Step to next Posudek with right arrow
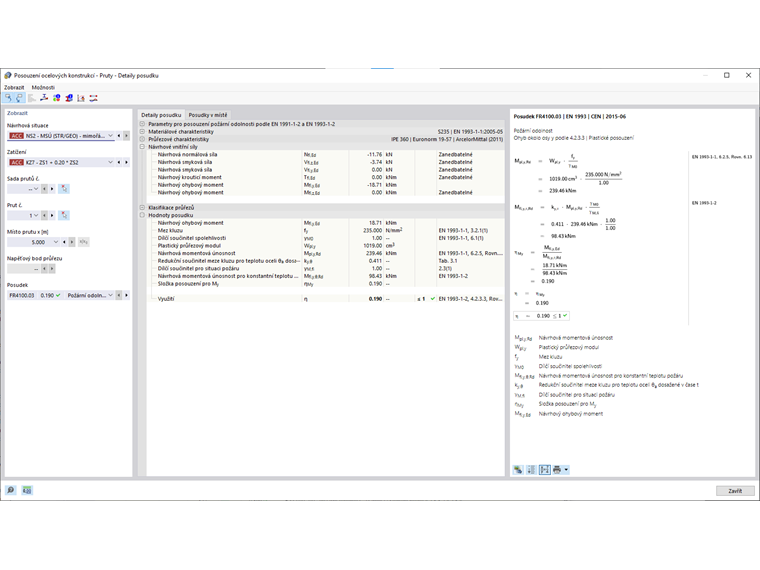 click(x=127, y=295)
